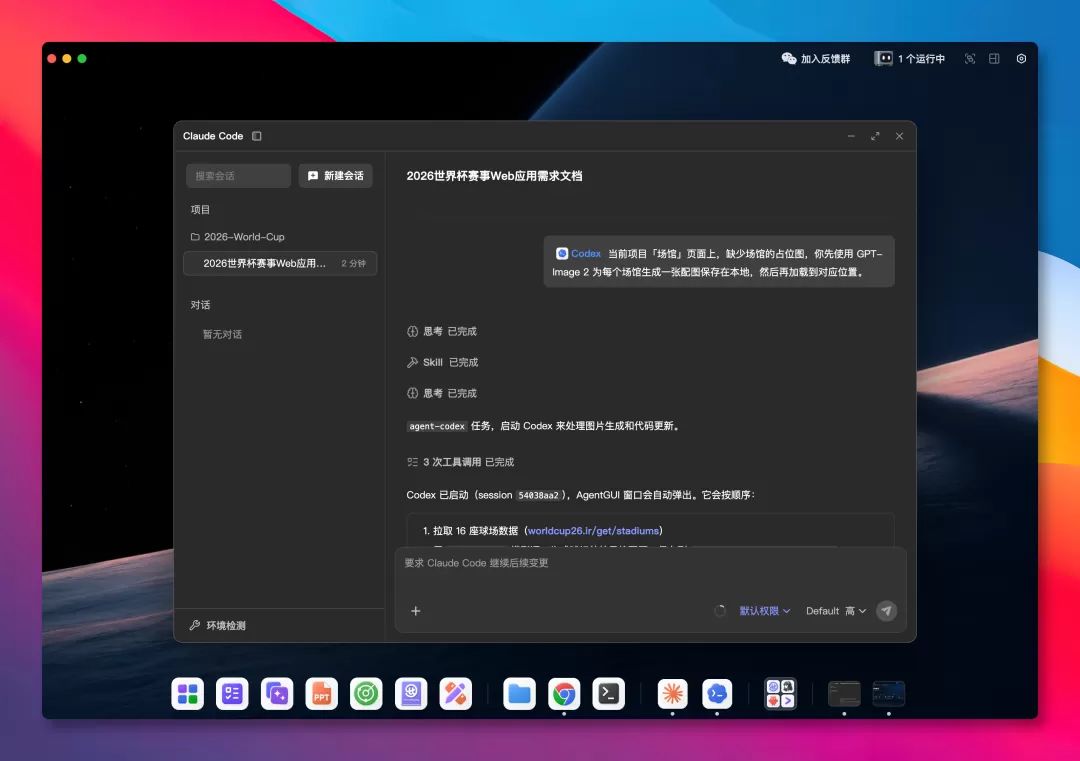Focus the 搜索会话 search field
1080x761 pixels.
238,176
